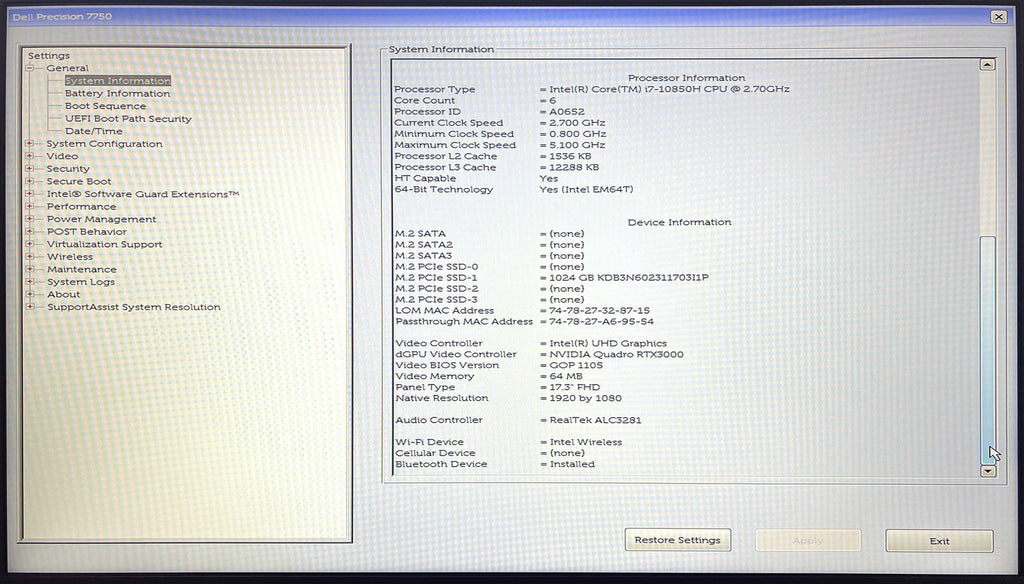Expand Intel Software Guard Extensions node
The height and width of the screenshot is (584, 1024).
(29, 194)
